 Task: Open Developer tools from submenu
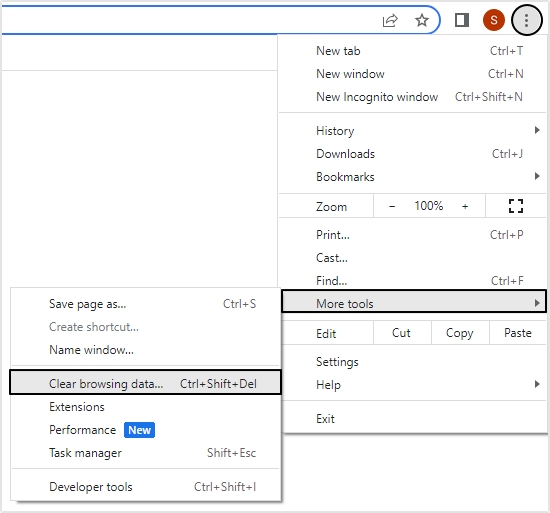pyautogui.click(x=146, y=487)
